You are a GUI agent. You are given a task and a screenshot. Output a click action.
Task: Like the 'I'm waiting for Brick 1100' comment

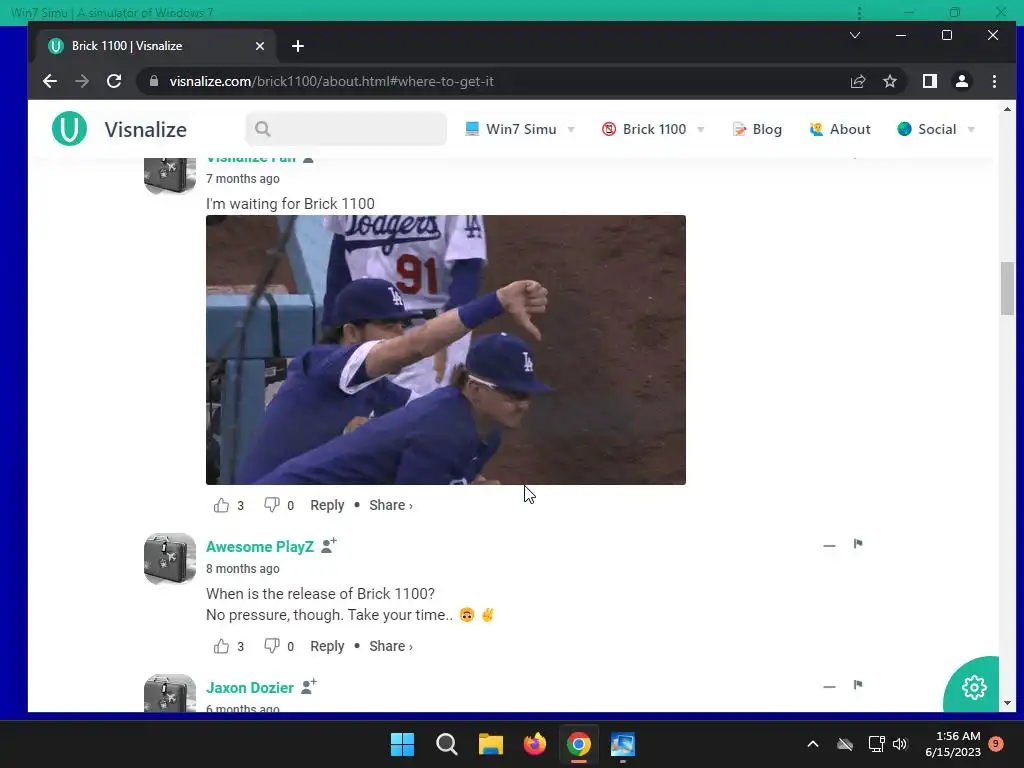click(x=221, y=505)
